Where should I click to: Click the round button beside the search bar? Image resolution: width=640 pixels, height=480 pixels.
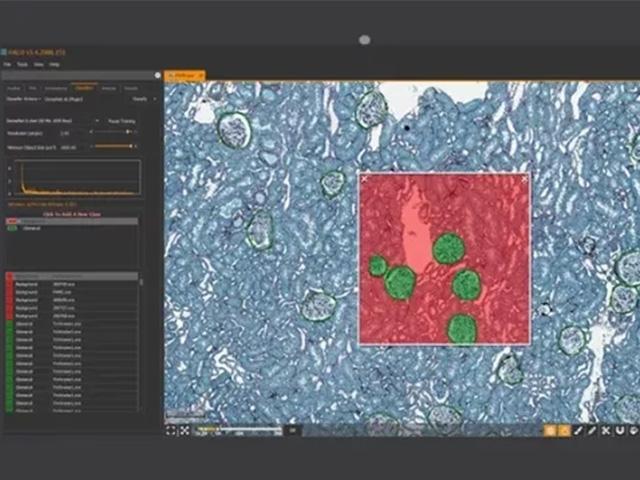point(158,75)
